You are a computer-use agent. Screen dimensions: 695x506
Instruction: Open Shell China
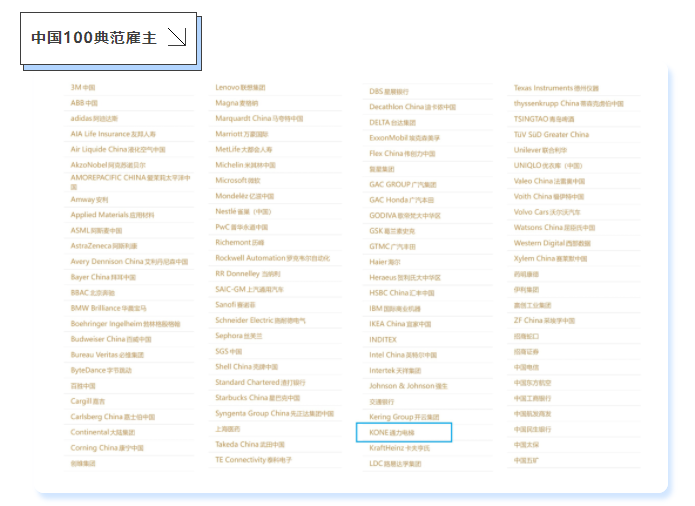[x=246, y=366]
